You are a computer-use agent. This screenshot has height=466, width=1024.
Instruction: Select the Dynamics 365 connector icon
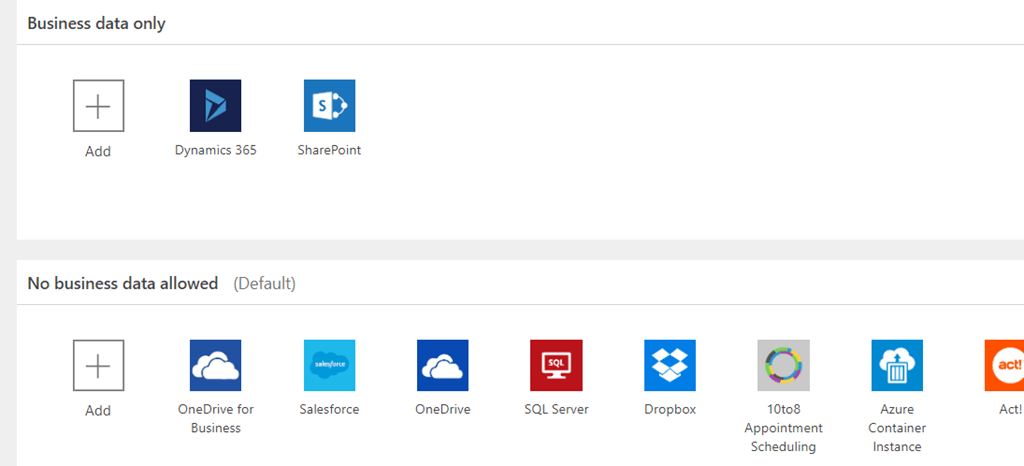tap(216, 106)
